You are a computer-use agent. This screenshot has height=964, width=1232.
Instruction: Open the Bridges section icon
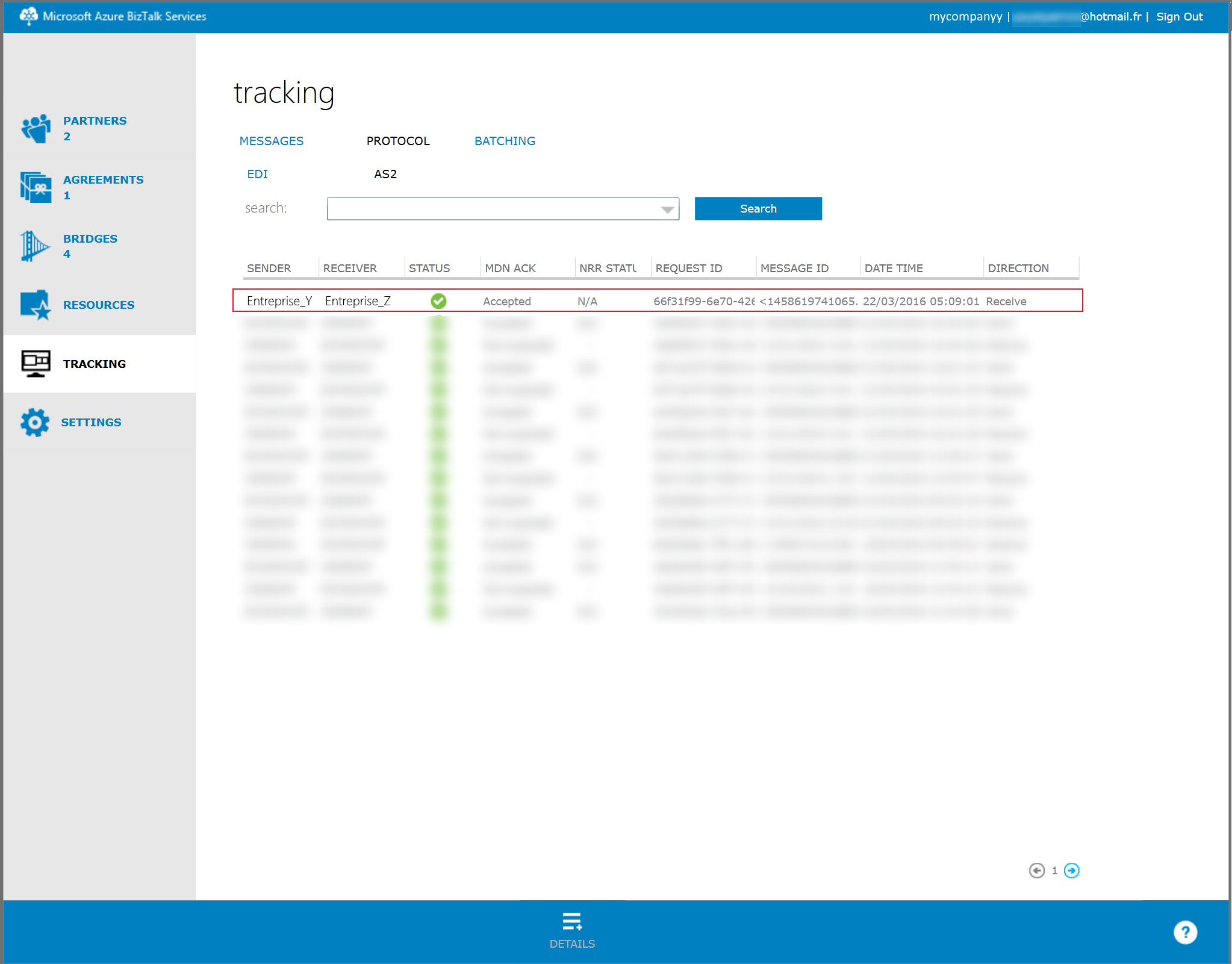[34, 246]
